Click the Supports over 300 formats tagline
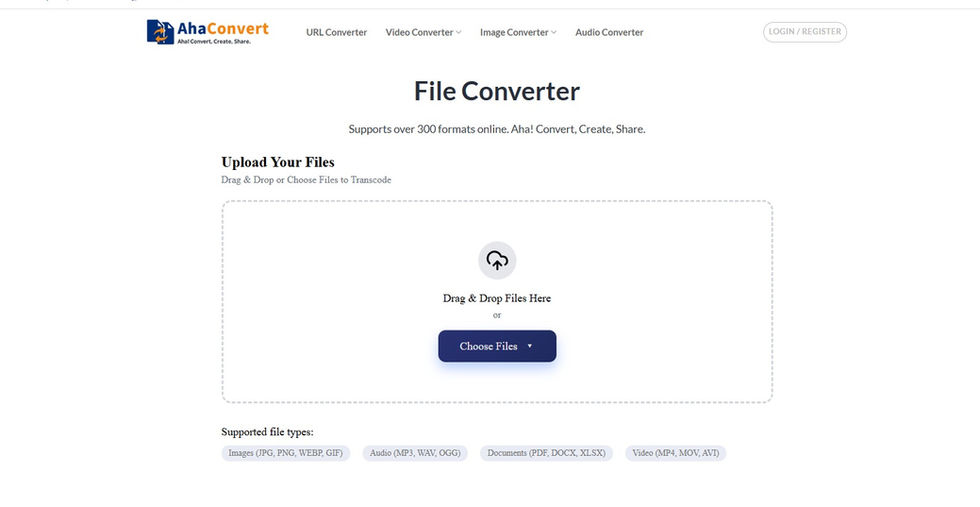This screenshot has width=980, height=507. (x=497, y=129)
